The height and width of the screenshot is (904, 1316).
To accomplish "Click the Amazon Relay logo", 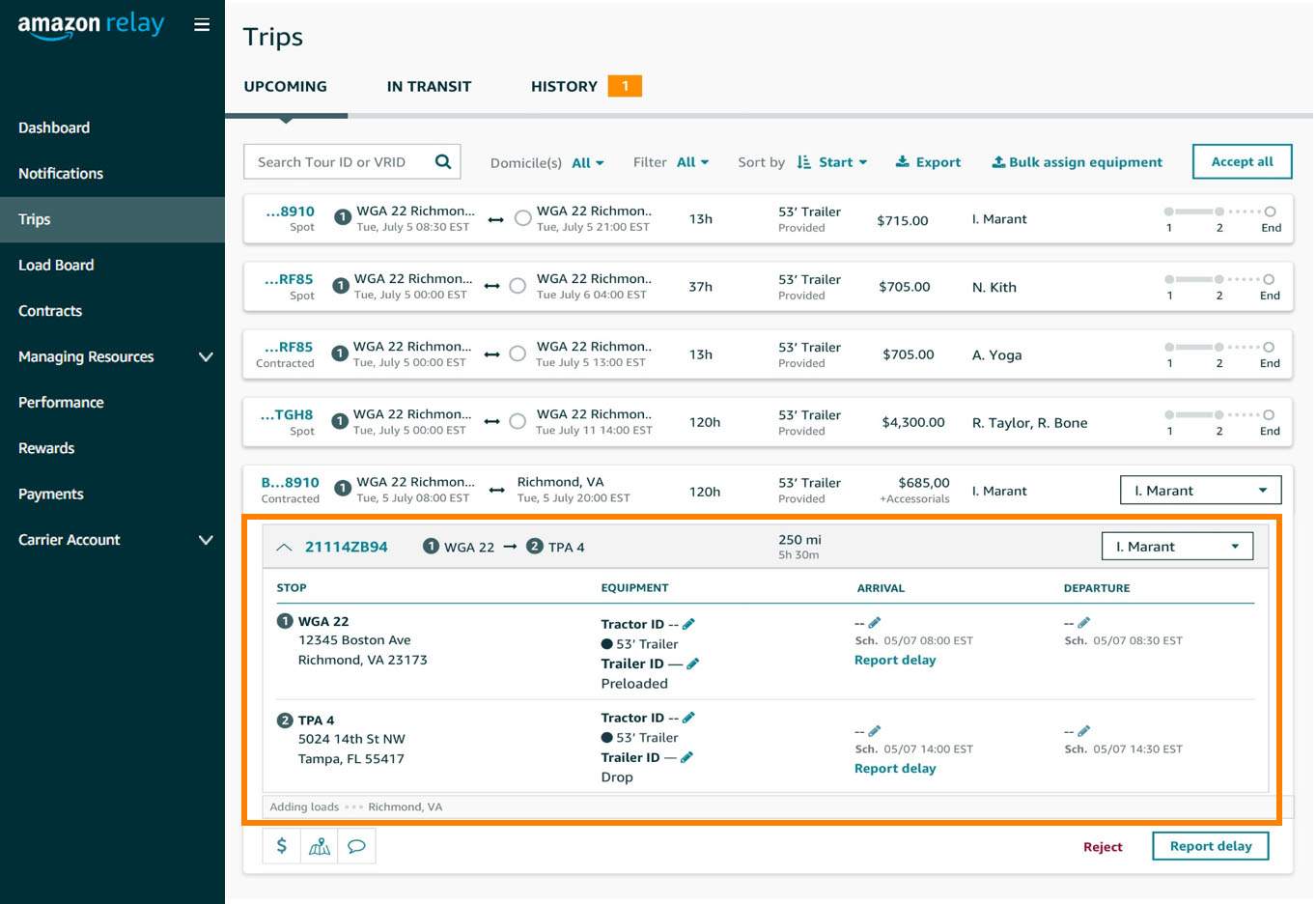I will pyautogui.click(x=91, y=25).
